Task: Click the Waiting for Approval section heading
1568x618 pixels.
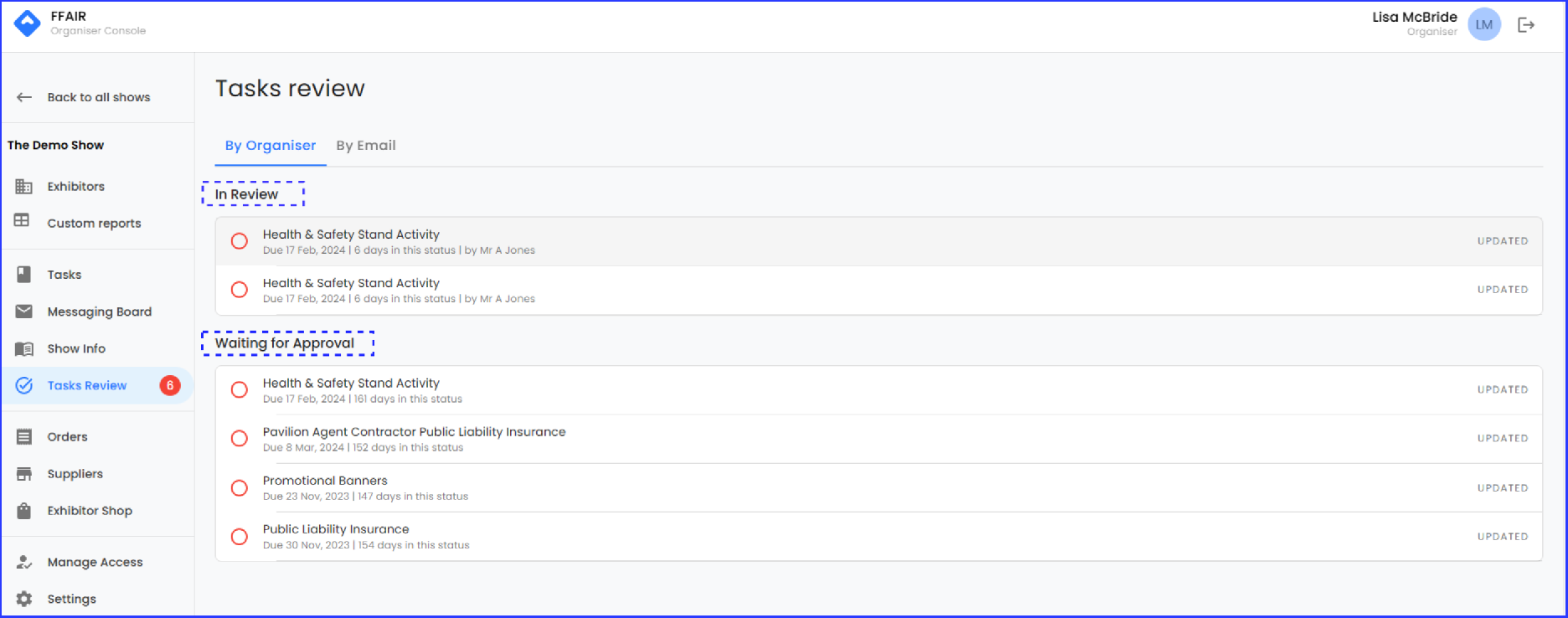Action: click(x=285, y=343)
